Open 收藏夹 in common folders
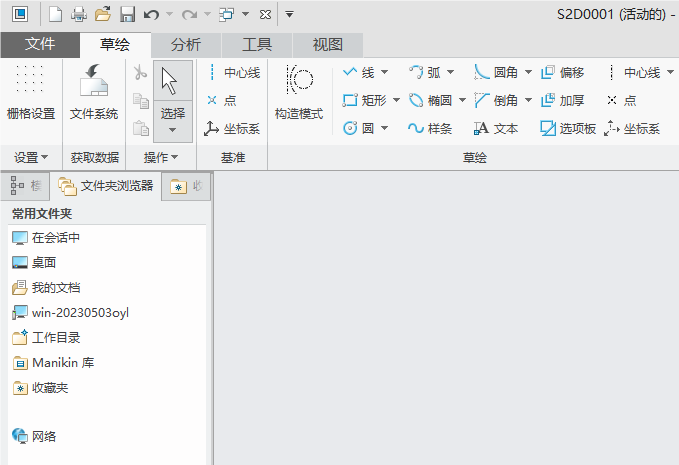The image size is (679, 465). (40, 388)
